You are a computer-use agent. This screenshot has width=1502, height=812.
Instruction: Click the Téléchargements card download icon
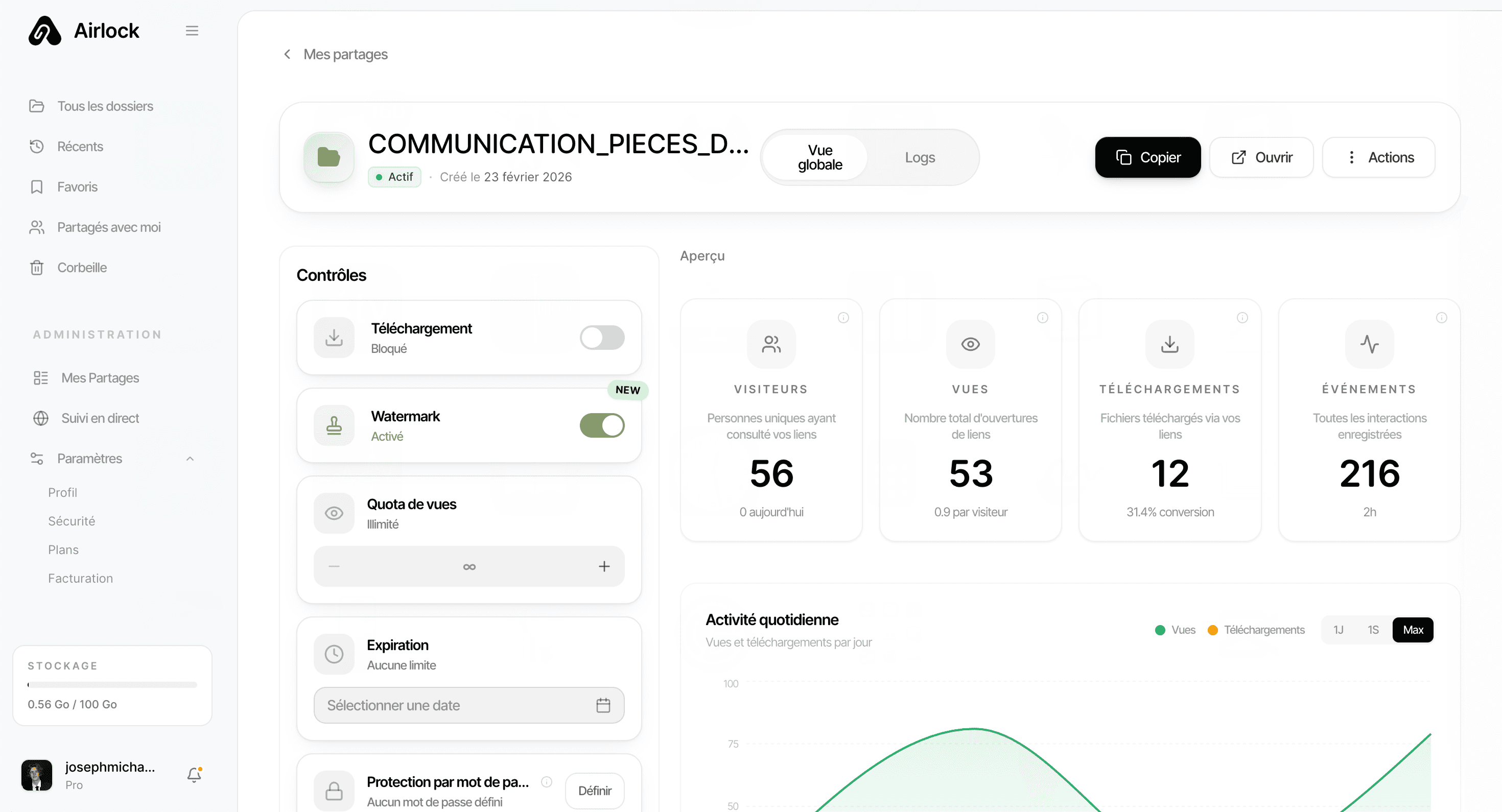pos(1170,344)
